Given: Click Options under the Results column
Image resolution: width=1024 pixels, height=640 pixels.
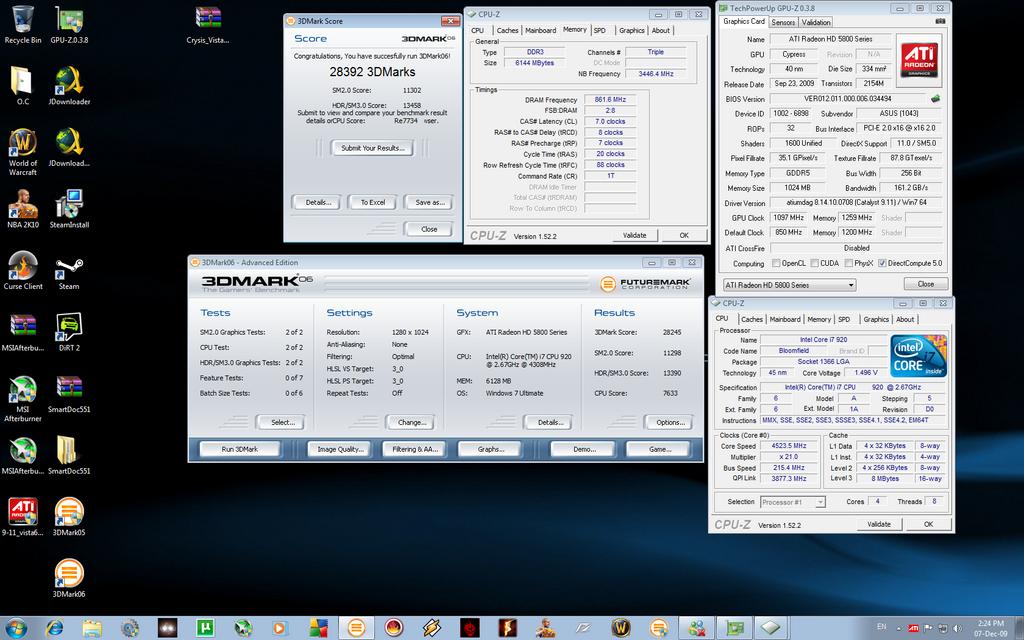Looking at the screenshot, I should pyautogui.click(x=669, y=423).
